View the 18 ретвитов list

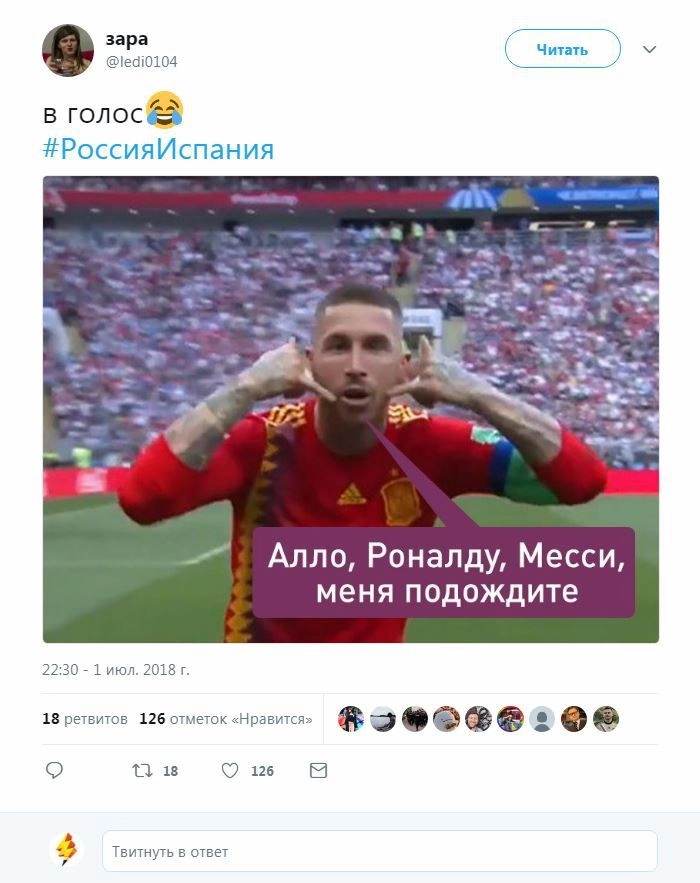pyautogui.click(x=85, y=719)
